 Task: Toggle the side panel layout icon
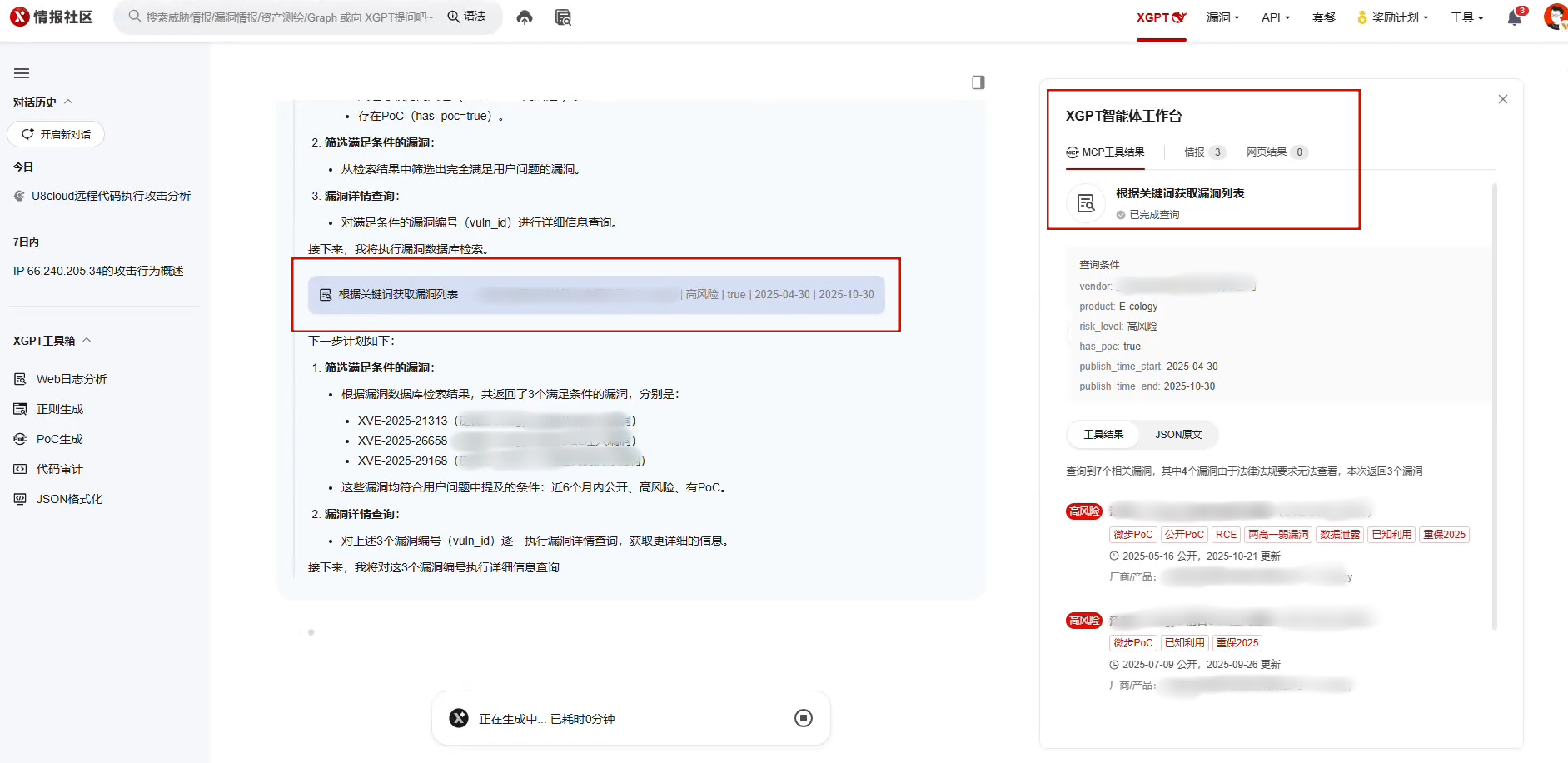click(978, 82)
